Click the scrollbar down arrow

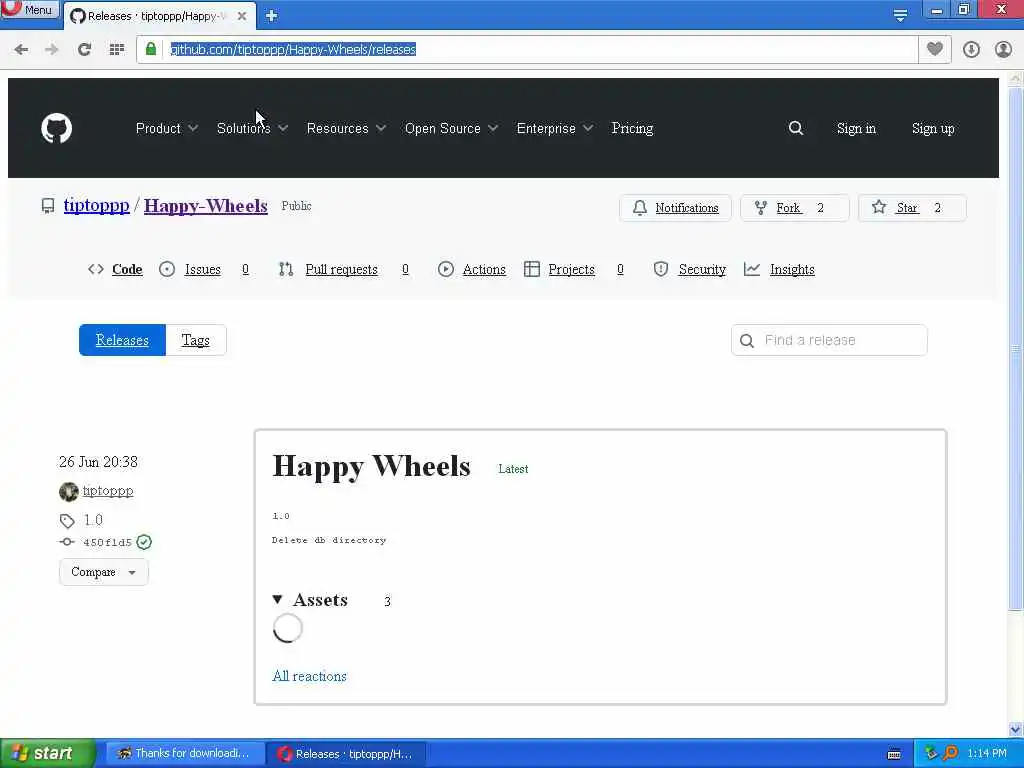[x=1015, y=729]
